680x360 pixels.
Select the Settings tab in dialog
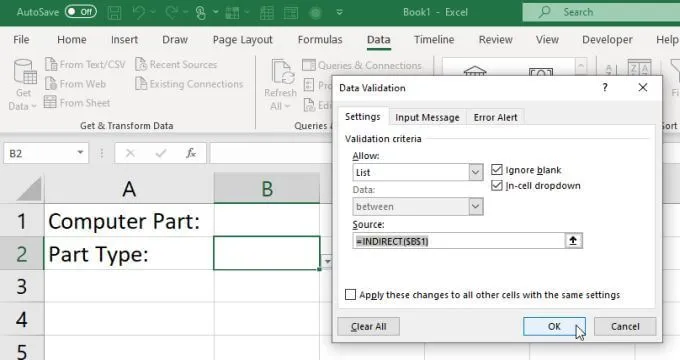[x=363, y=117]
